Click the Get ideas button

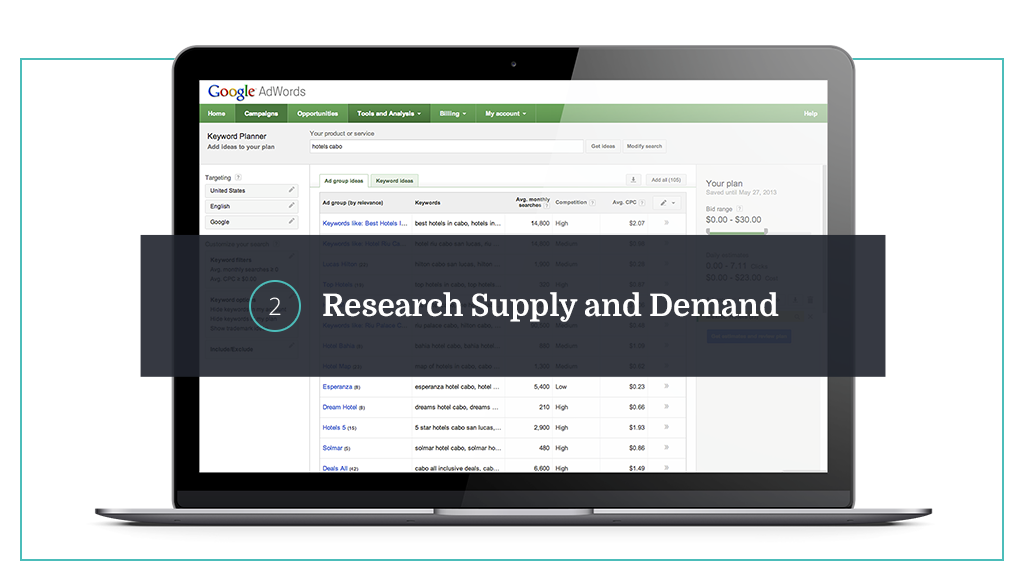603,146
